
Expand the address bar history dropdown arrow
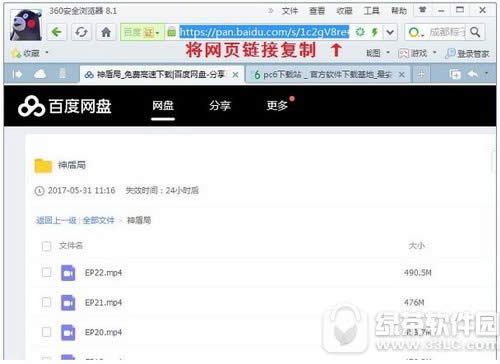pyautogui.click(x=390, y=32)
